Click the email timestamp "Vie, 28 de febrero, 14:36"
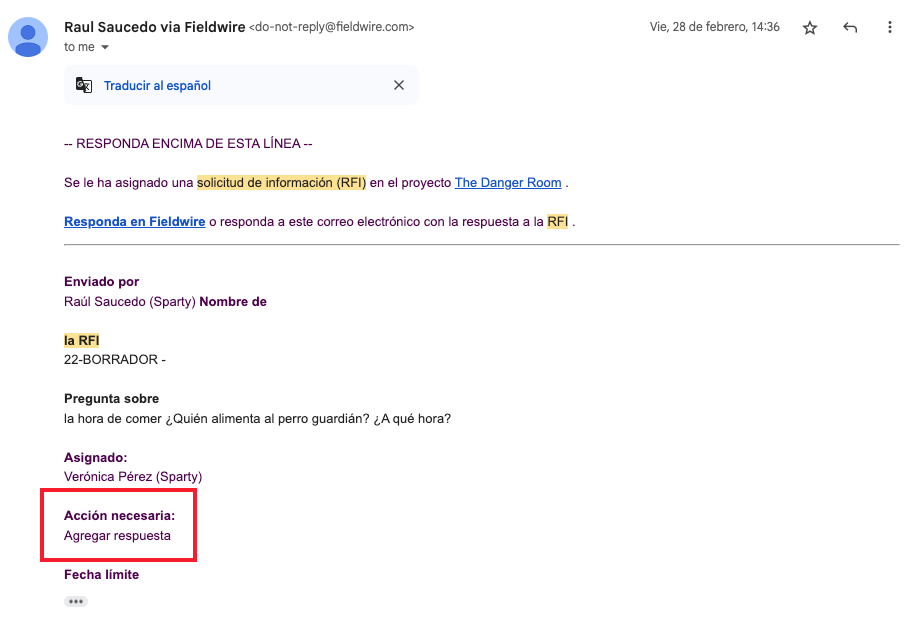Image resolution: width=908 pixels, height=640 pixels. (x=714, y=27)
